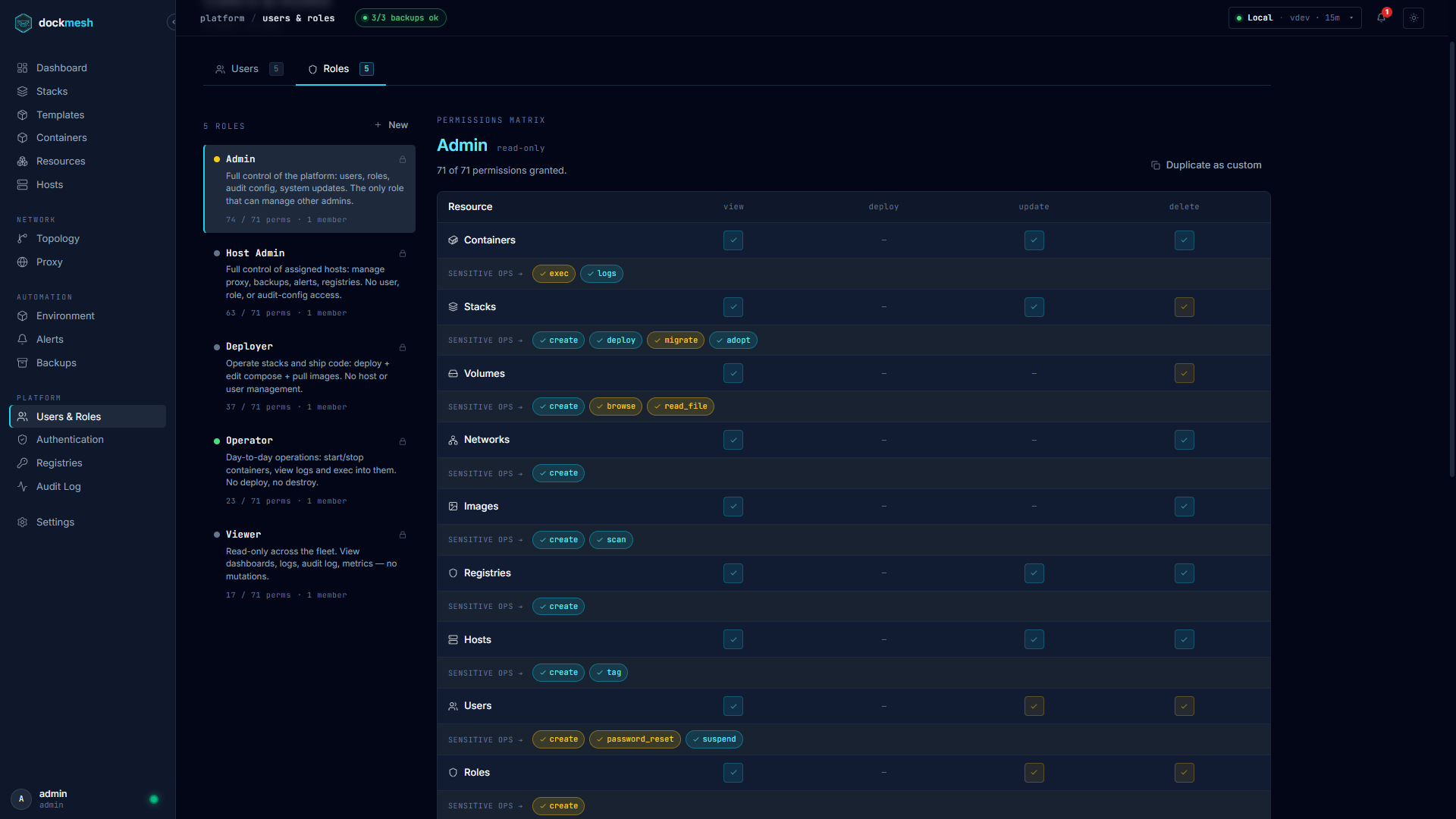Click Duplicate as custom button
This screenshot has height=819, width=1456.
[x=1207, y=165]
